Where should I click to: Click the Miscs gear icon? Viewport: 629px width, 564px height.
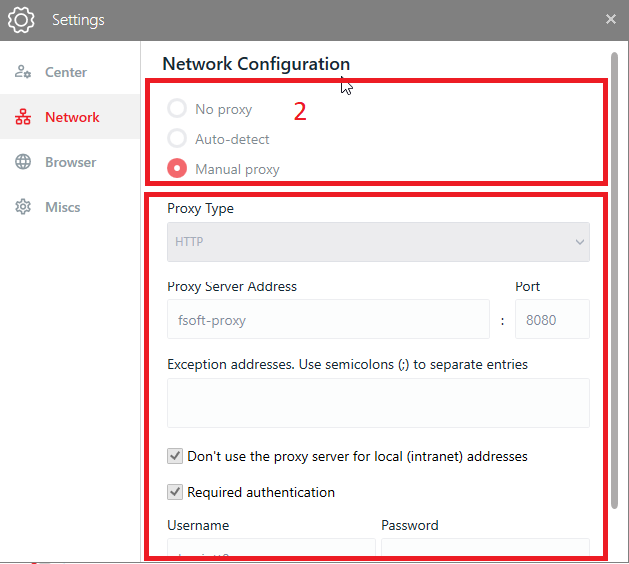tap(23, 207)
